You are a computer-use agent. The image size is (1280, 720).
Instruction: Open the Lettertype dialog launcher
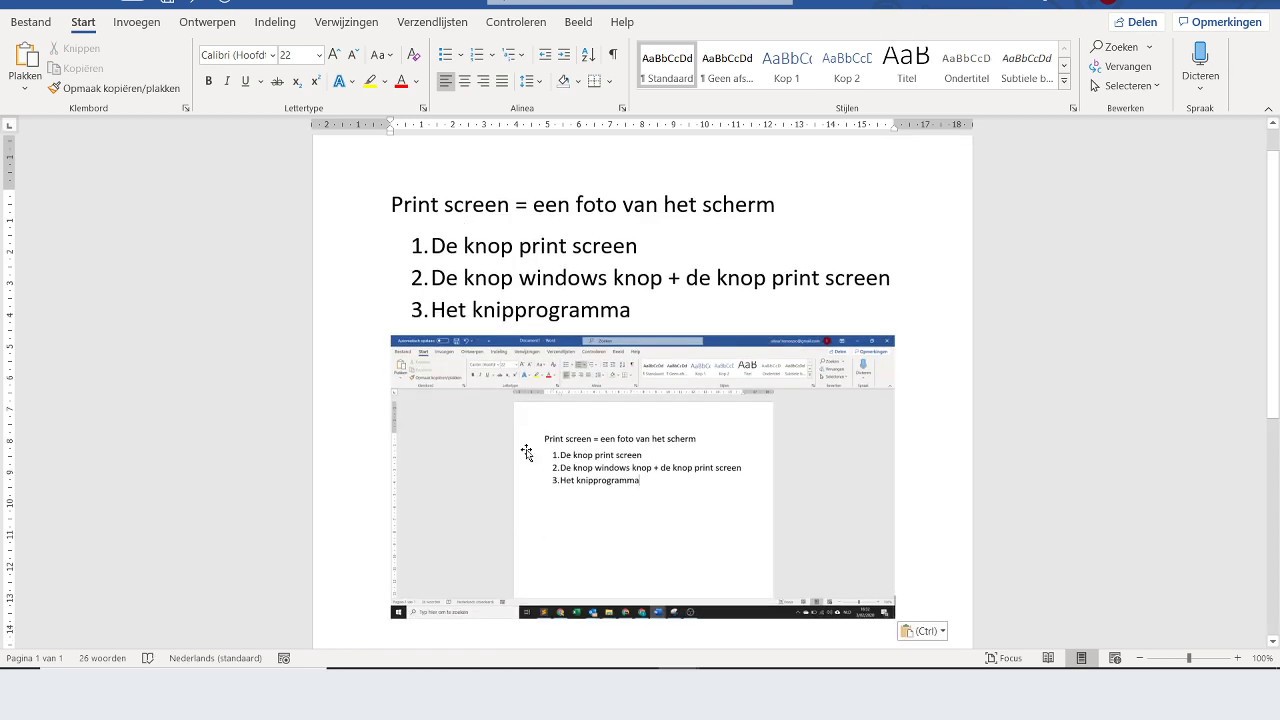pos(424,108)
